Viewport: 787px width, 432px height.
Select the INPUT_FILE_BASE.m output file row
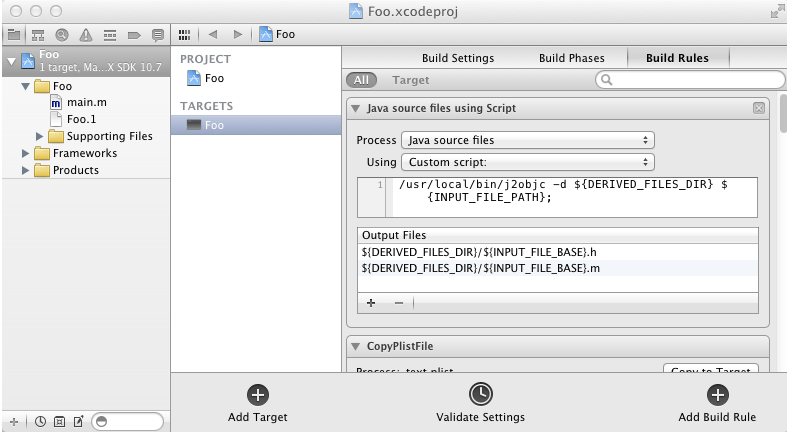[557, 268]
